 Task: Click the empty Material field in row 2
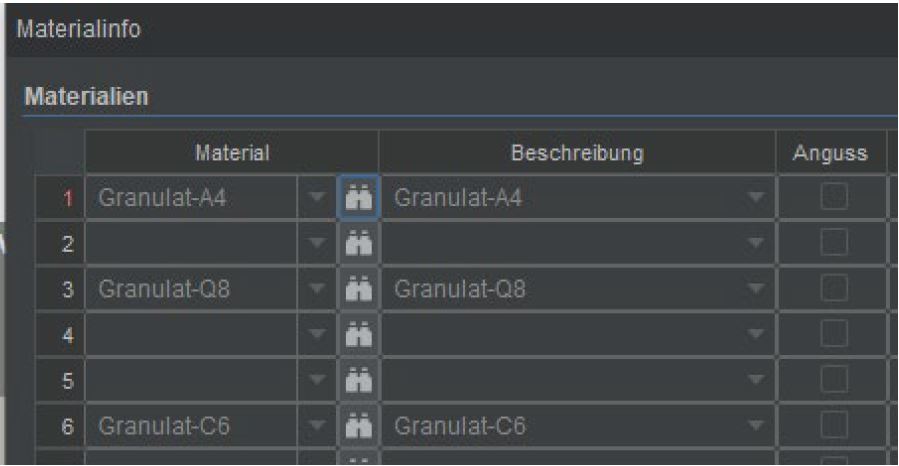[191, 244]
